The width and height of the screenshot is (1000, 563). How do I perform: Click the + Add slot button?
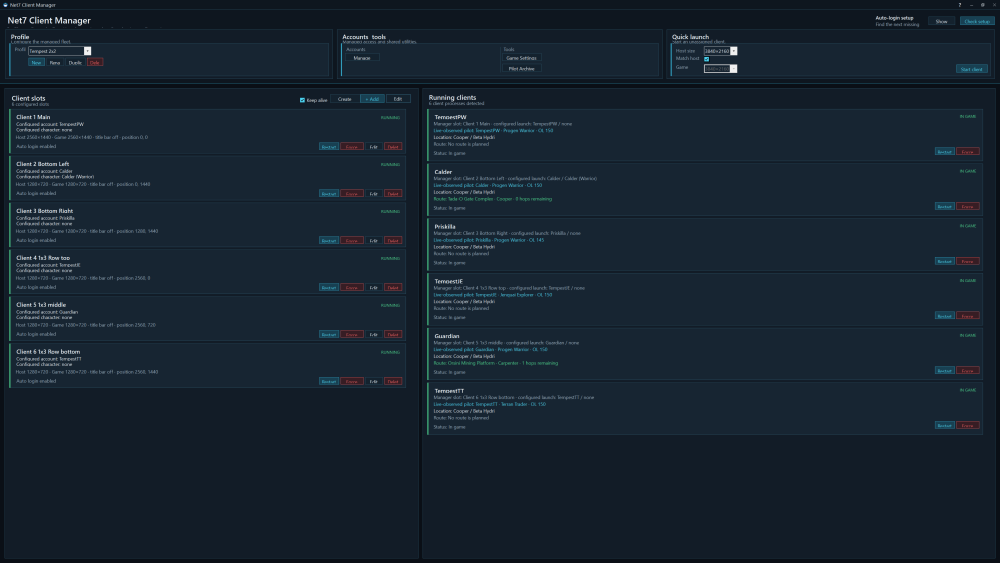point(372,99)
